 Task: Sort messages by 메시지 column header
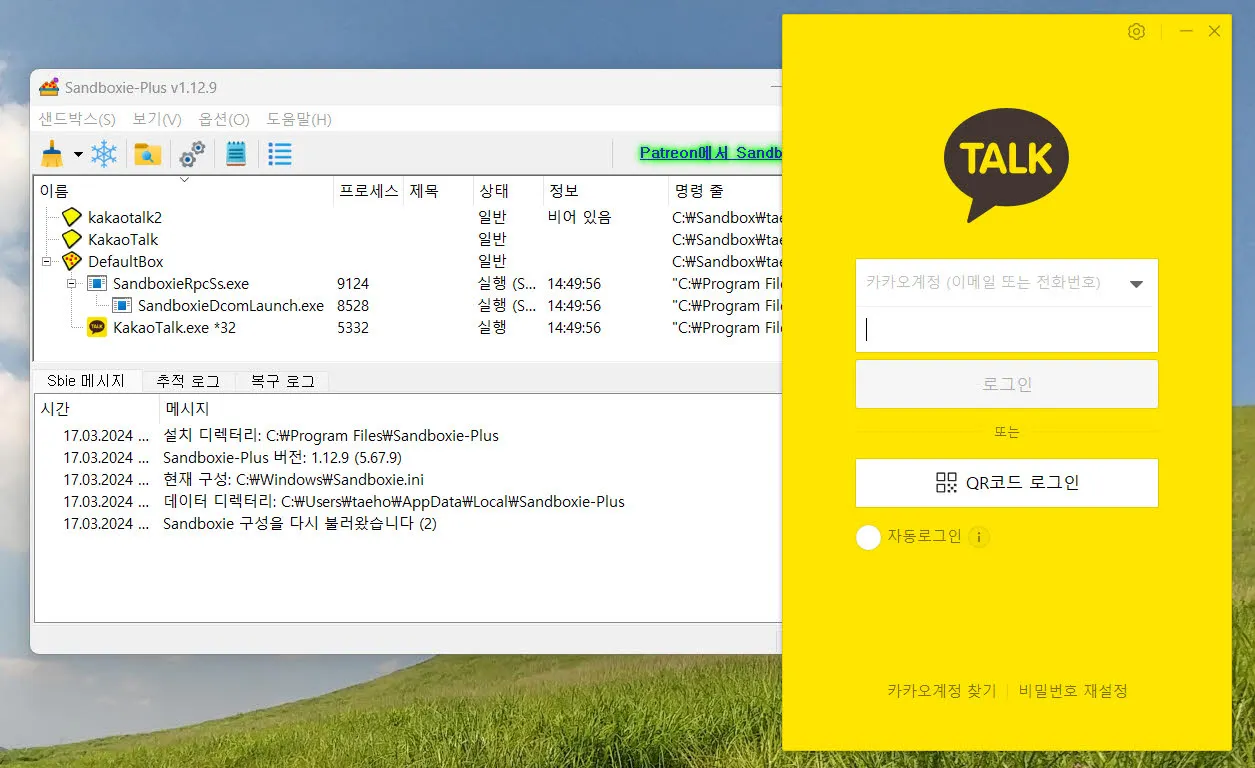(470, 409)
